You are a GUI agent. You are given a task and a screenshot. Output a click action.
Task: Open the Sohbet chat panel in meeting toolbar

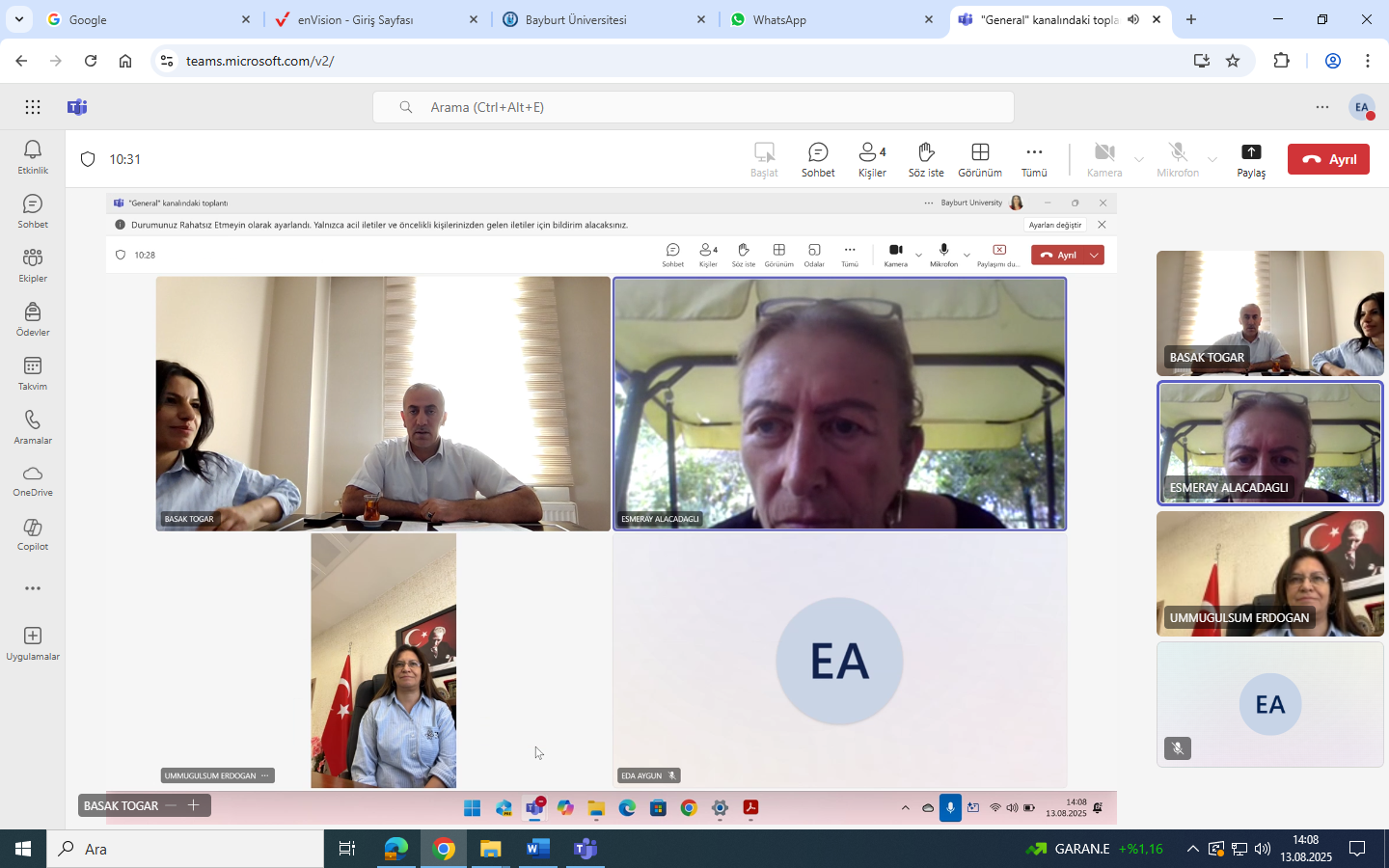click(x=817, y=159)
